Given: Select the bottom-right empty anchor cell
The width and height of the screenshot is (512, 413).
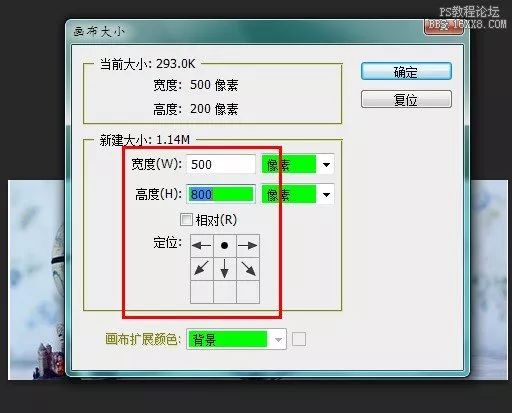Looking at the screenshot, I should click(x=248, y=292).
